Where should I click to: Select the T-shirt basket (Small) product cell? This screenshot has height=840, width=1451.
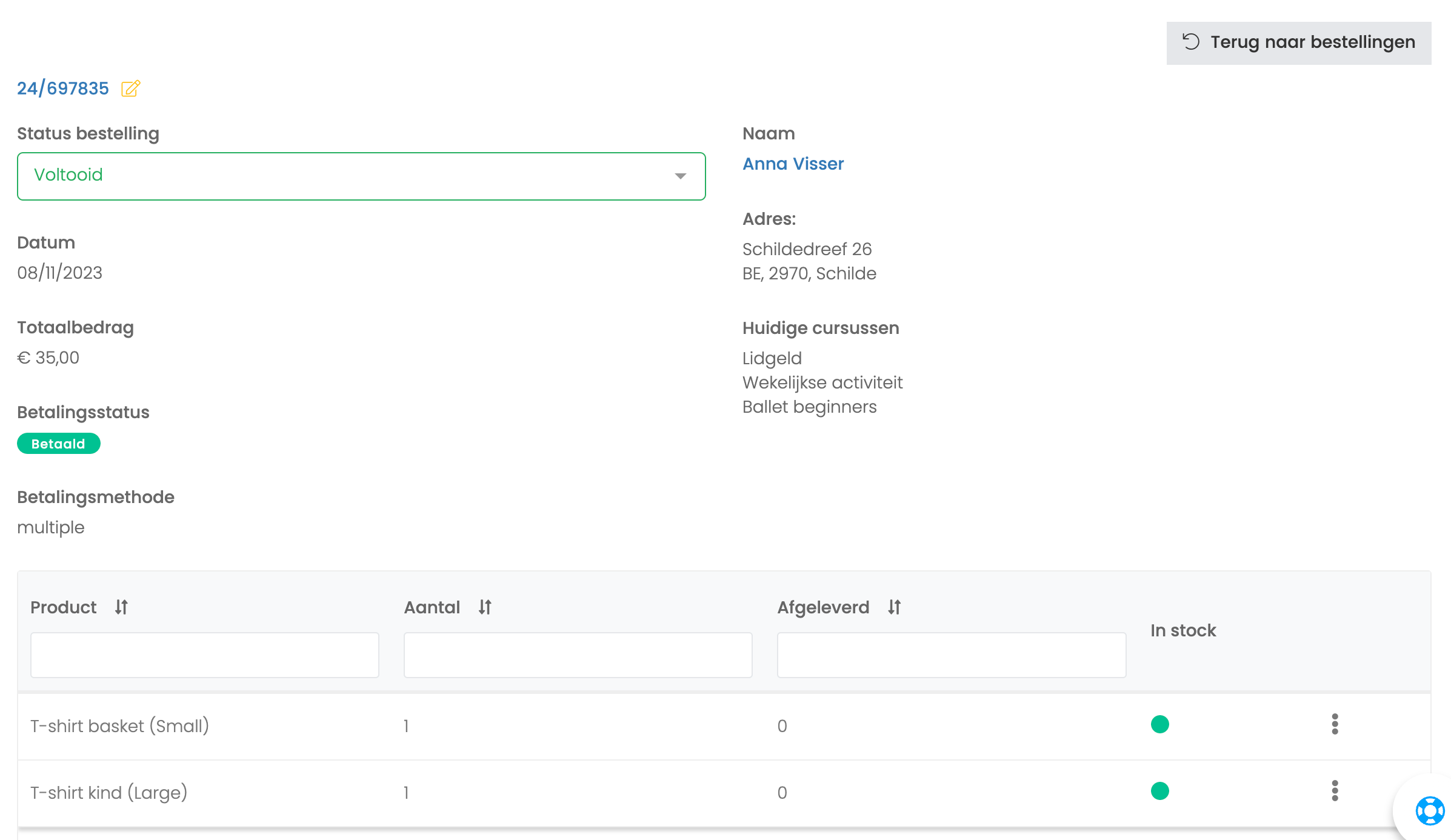[120, 726]
